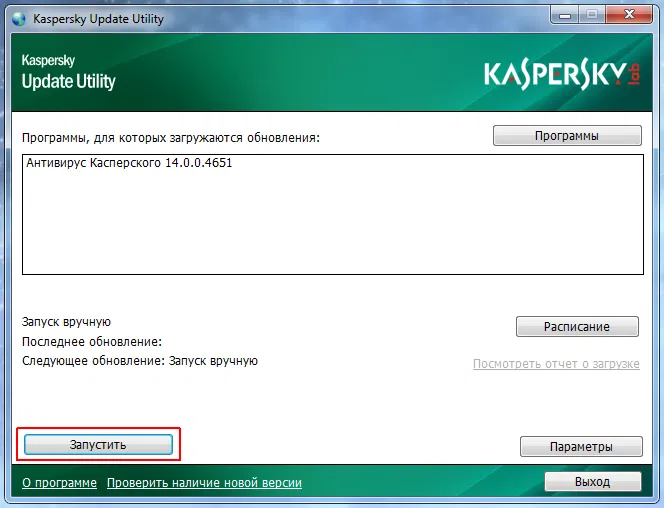
Task: Maximize the Kaspersky Update Utility window
Action: tap(592, 15)
